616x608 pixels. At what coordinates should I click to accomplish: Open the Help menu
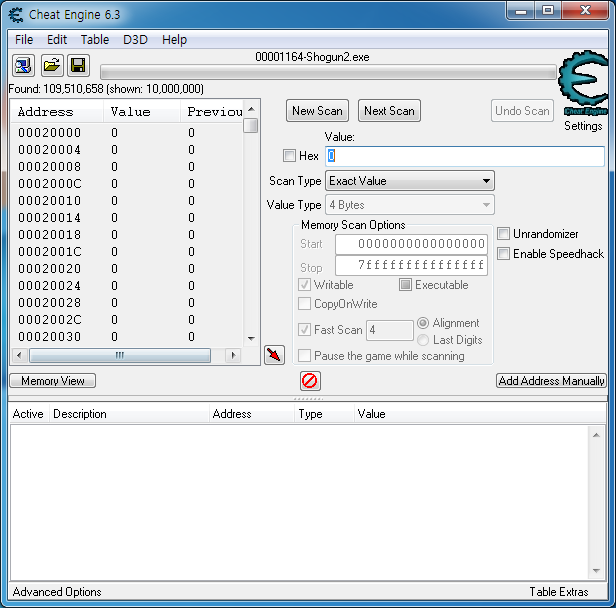[x=174, y=40]
